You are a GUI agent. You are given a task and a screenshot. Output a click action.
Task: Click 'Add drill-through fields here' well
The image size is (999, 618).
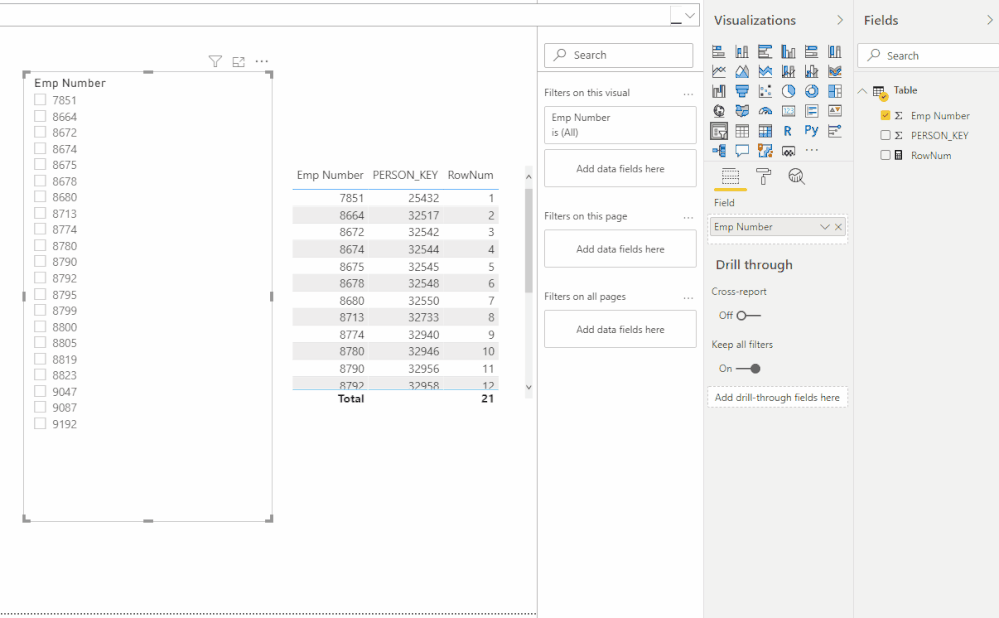click(x=777, y=398)
